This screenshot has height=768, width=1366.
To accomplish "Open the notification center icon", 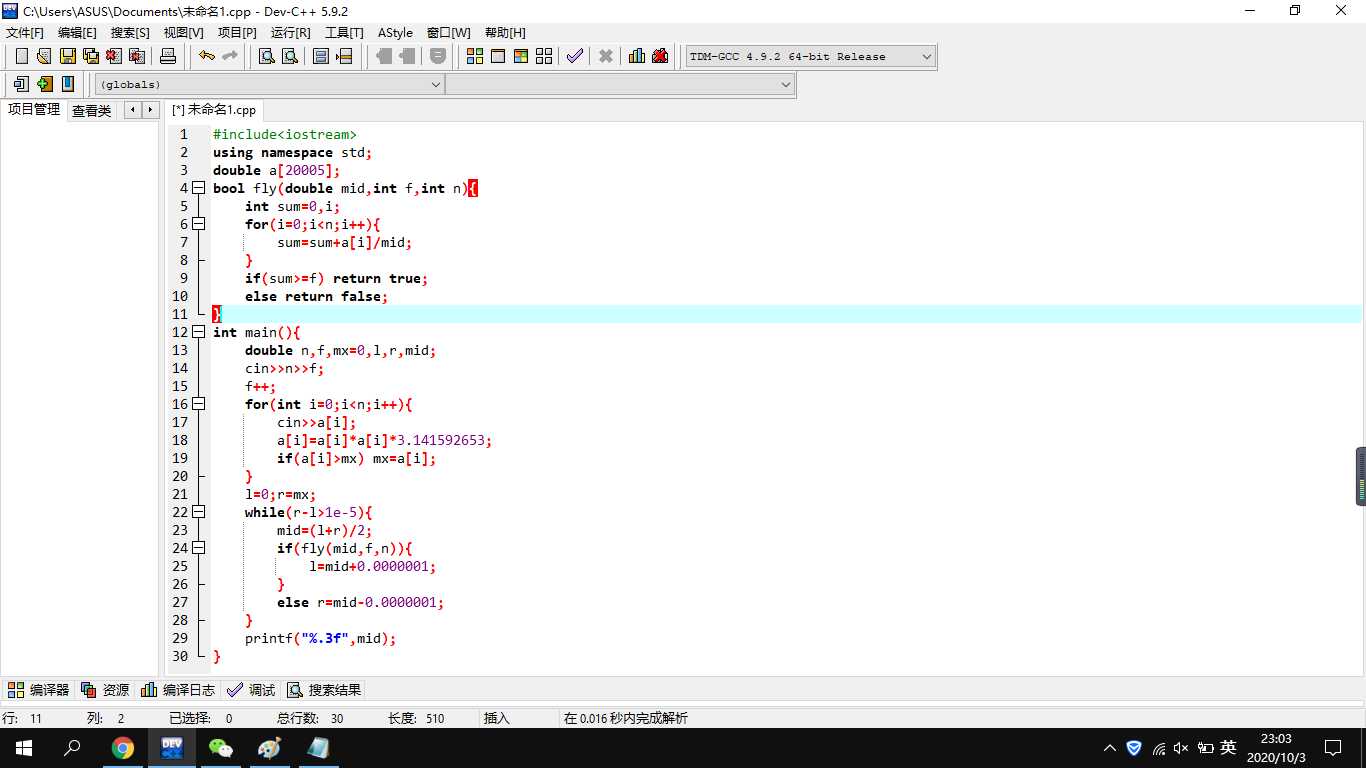I will point(1333,747).
